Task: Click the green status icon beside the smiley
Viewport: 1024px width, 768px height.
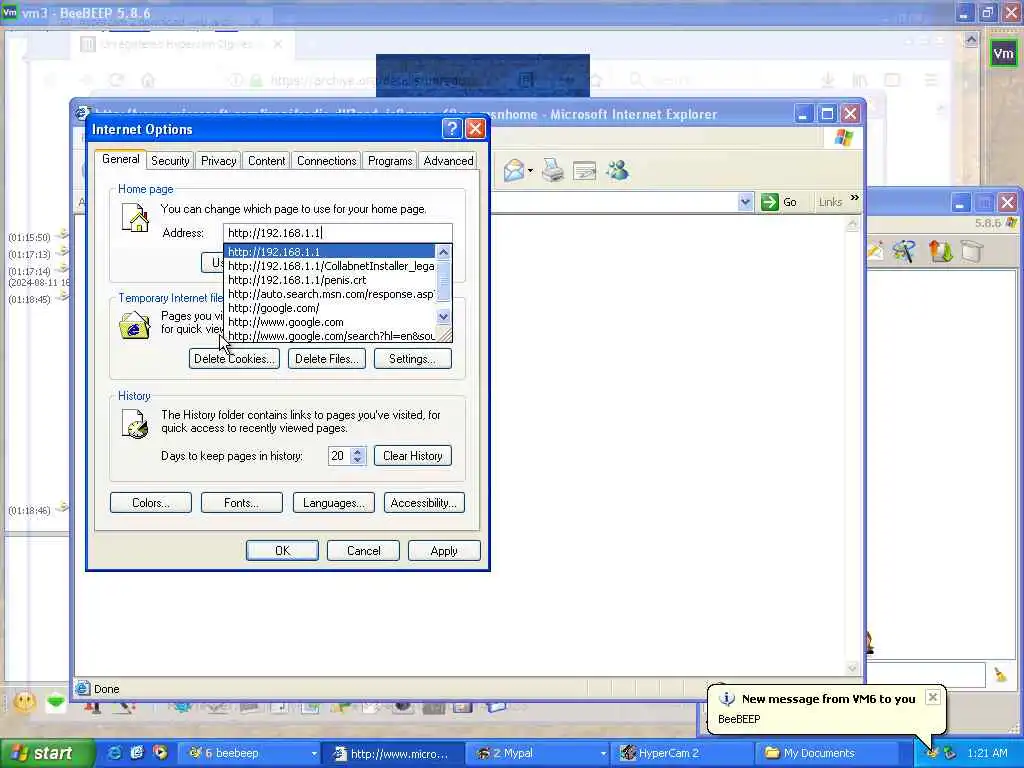Action: click(56, 702)
